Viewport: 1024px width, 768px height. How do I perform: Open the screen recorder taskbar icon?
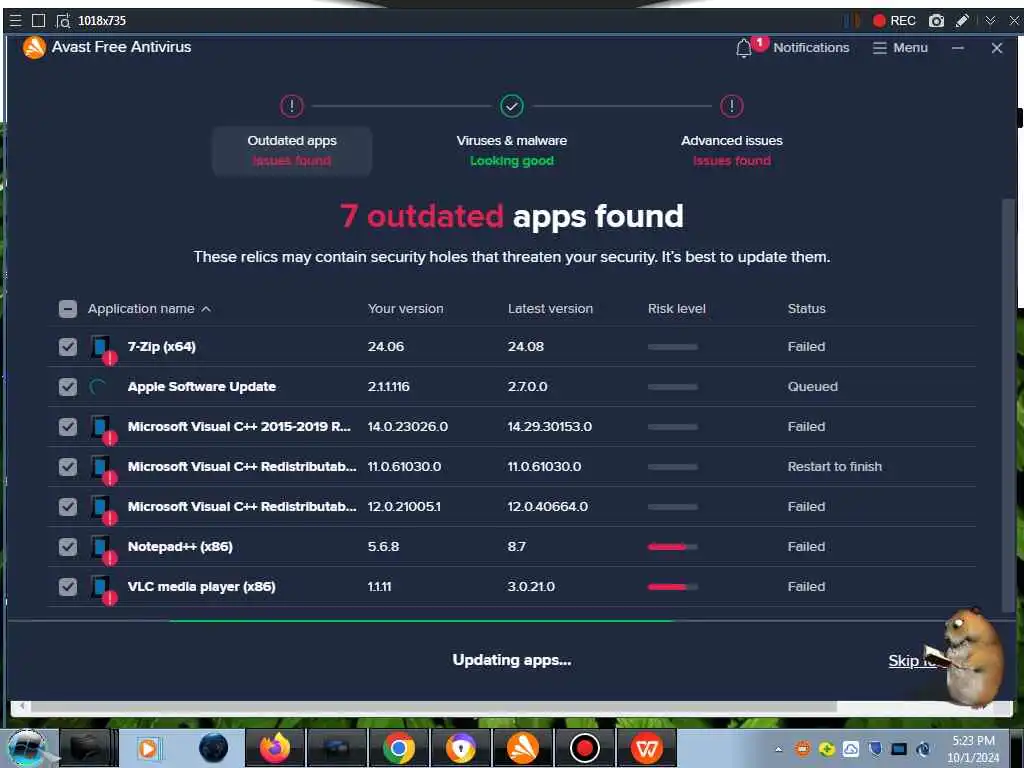coord(584,748)
